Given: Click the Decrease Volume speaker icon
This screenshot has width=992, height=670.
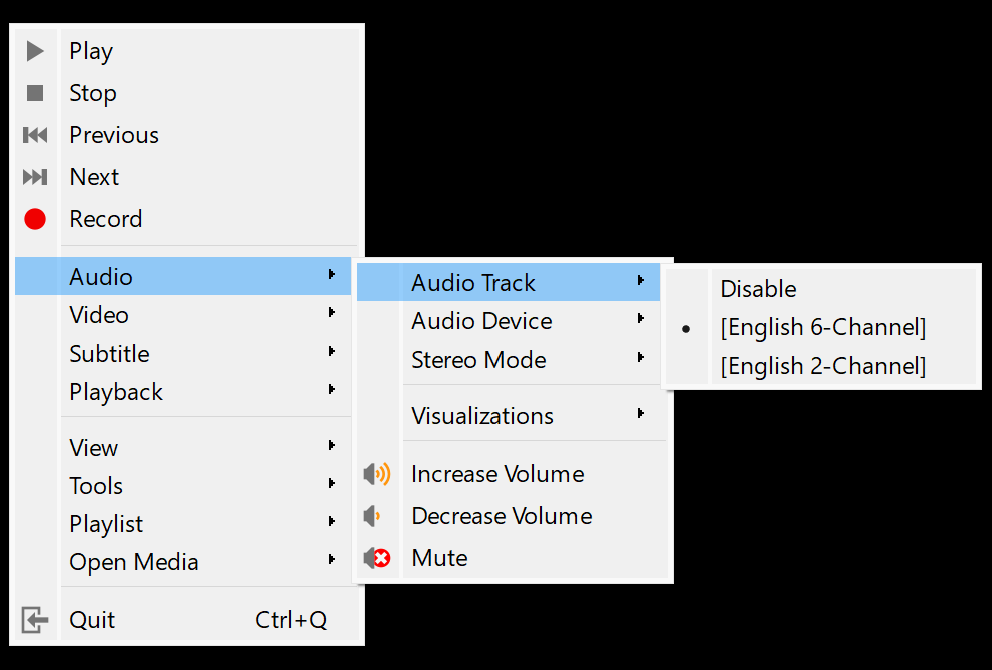Looking at the screenshot, I should tap(373, 516).
